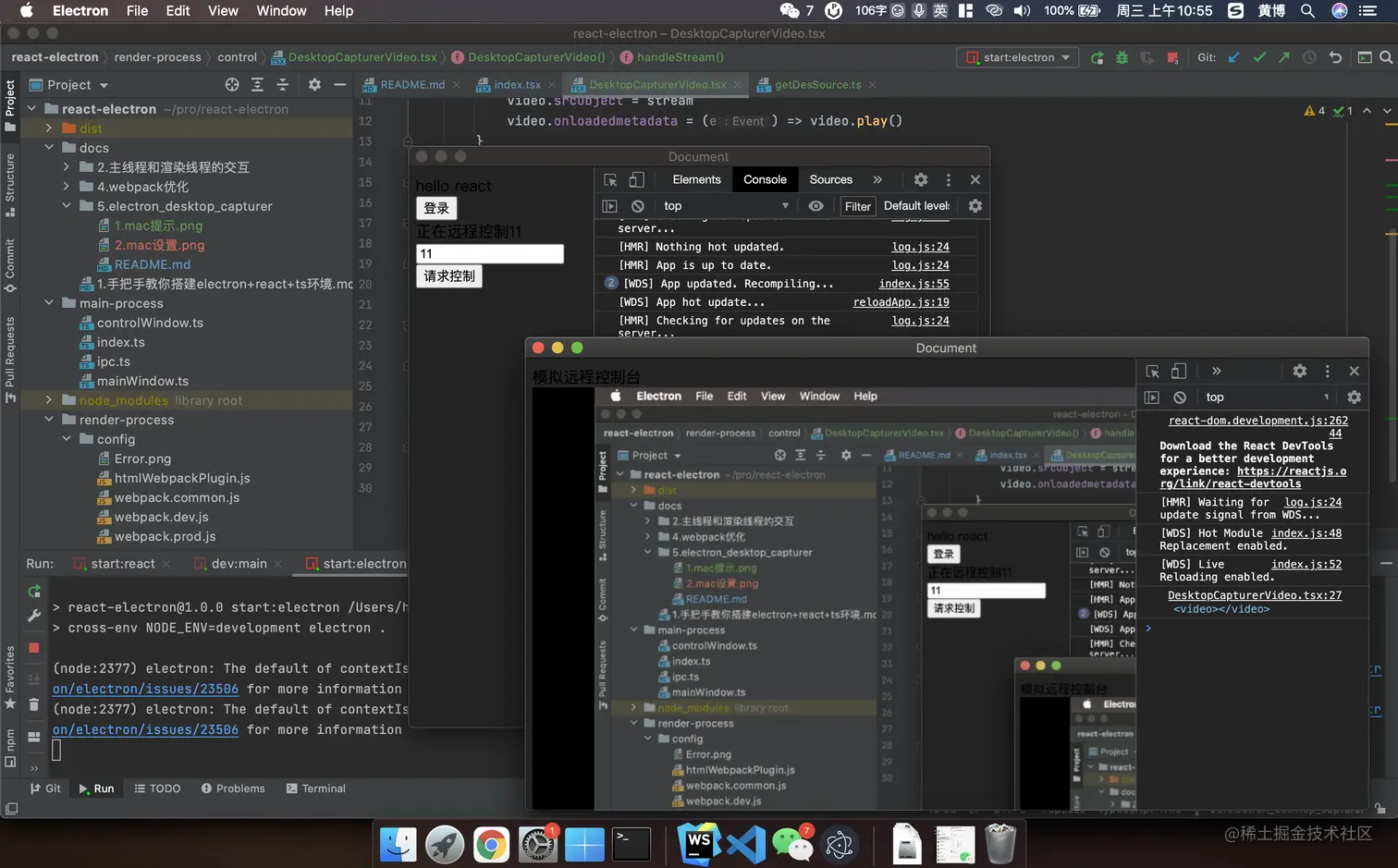Expand all nodes in the Project panel

coord(257,84)
